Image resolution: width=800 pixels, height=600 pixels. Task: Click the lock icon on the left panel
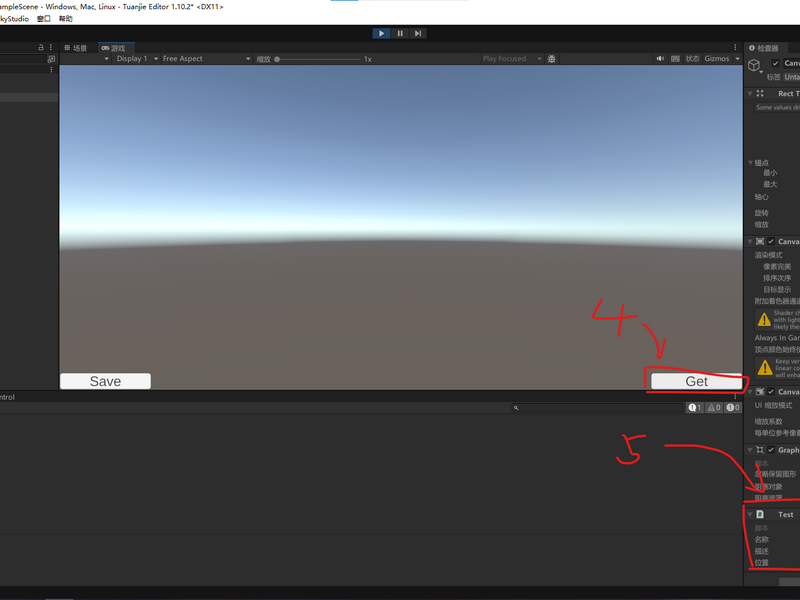41,47
